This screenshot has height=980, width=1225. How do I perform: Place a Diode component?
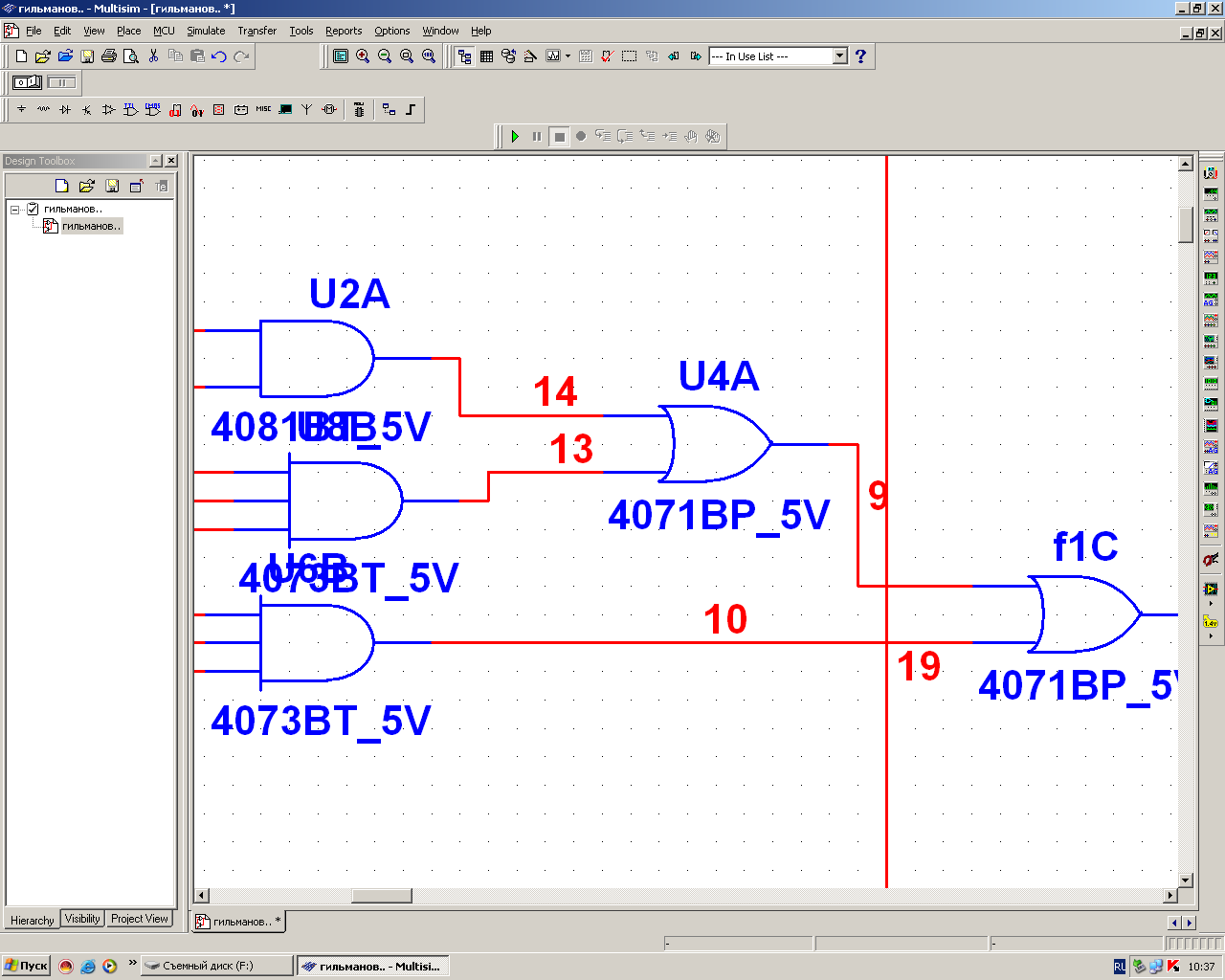[65, 110]
